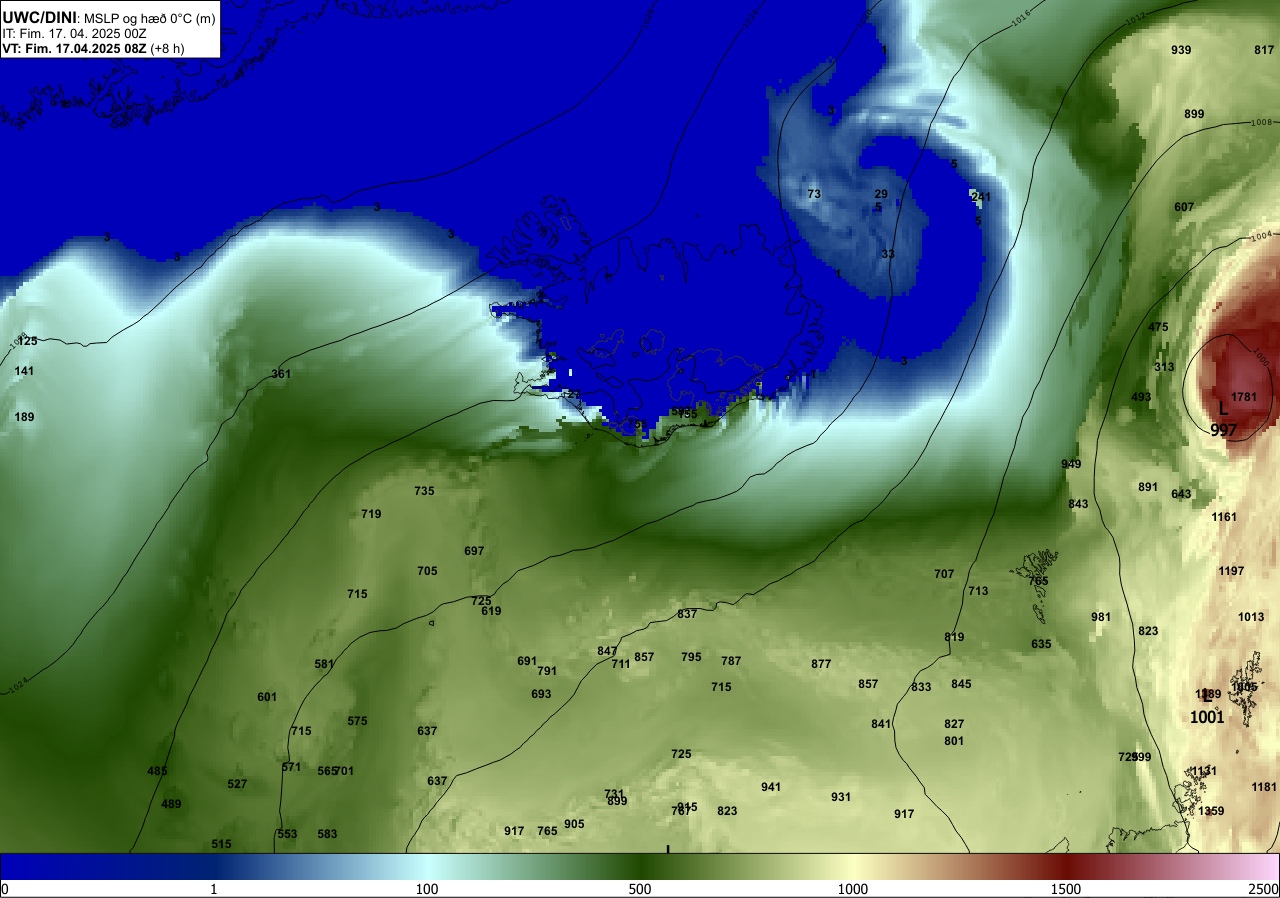Click the 997 pressure value
The image size is (1280, 898).
pyautogui.click(x=1224, y=430)
